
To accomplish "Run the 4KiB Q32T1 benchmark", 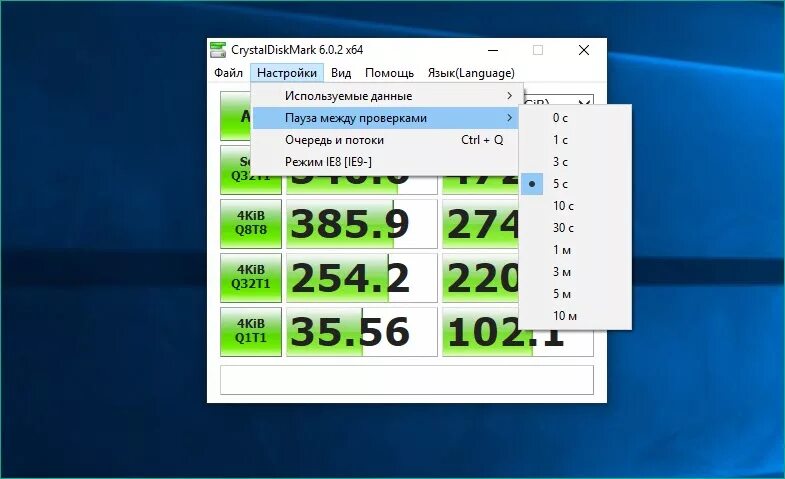I will pos(251,277).
